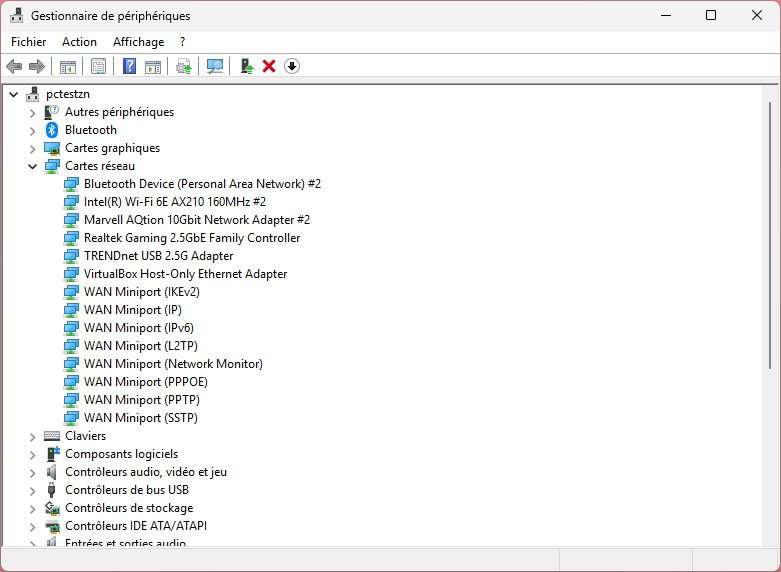The height and width of the screenshot is (572, 781).
Task: Select Bluetooth Device (Personal Area Network) #2
Action: [x=202, y=184]
